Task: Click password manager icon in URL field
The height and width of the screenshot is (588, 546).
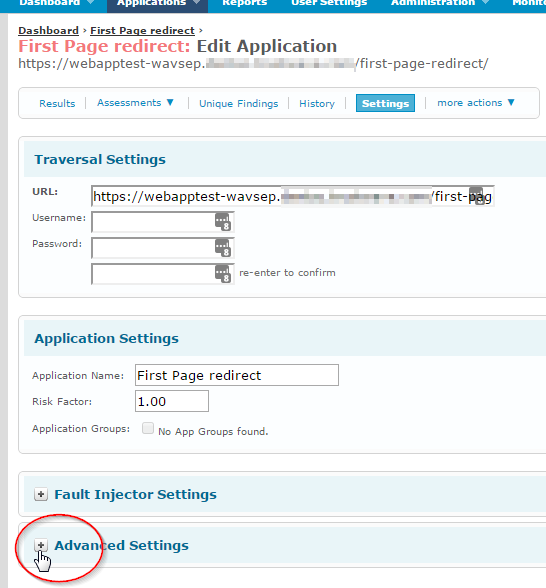Action: [476, 196]
